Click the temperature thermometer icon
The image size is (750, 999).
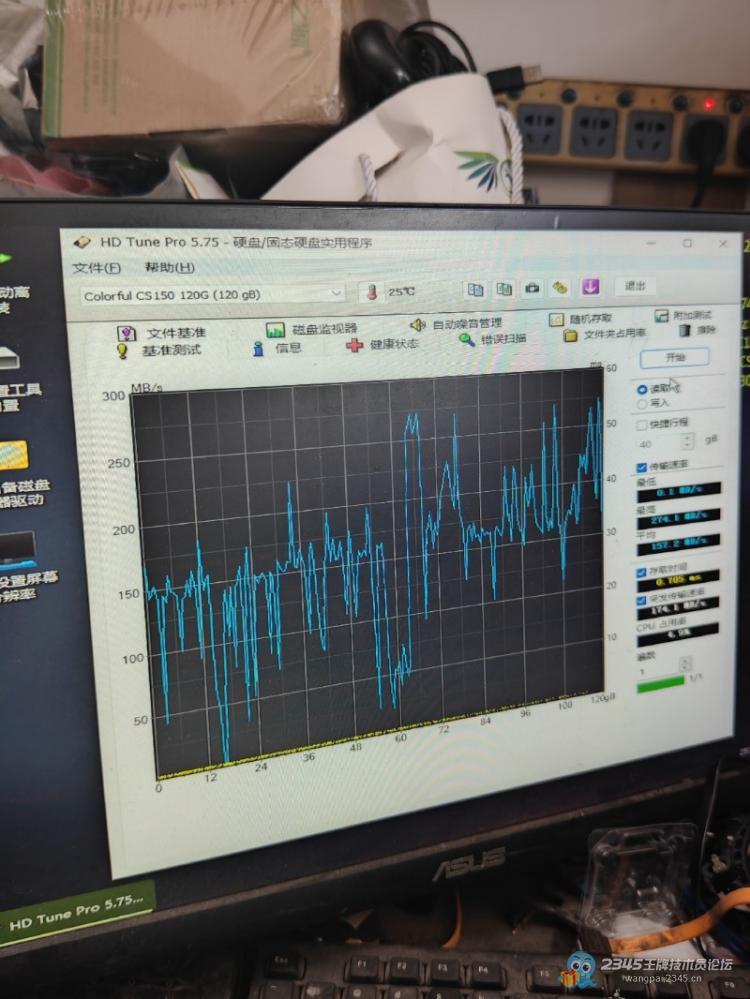[x=372, y=292]
